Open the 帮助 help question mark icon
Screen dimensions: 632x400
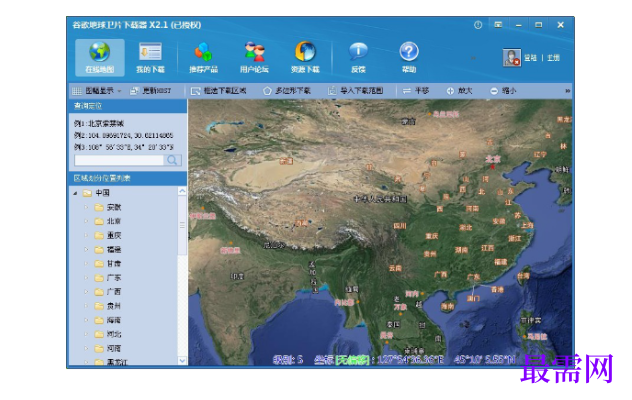pyautogui.click(x=409, y=57)
